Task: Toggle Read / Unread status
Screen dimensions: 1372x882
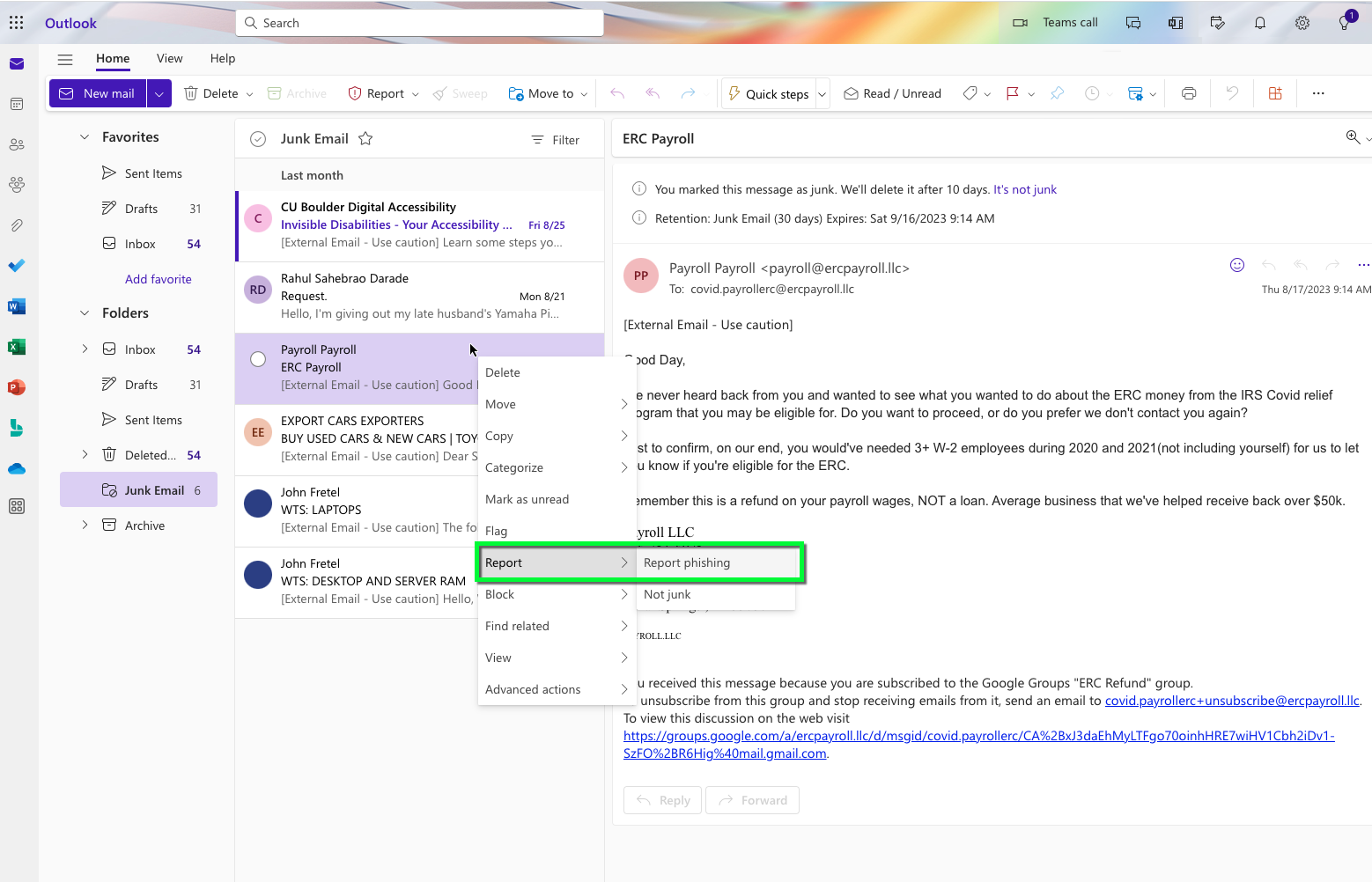Action: (x=893, y=93)
